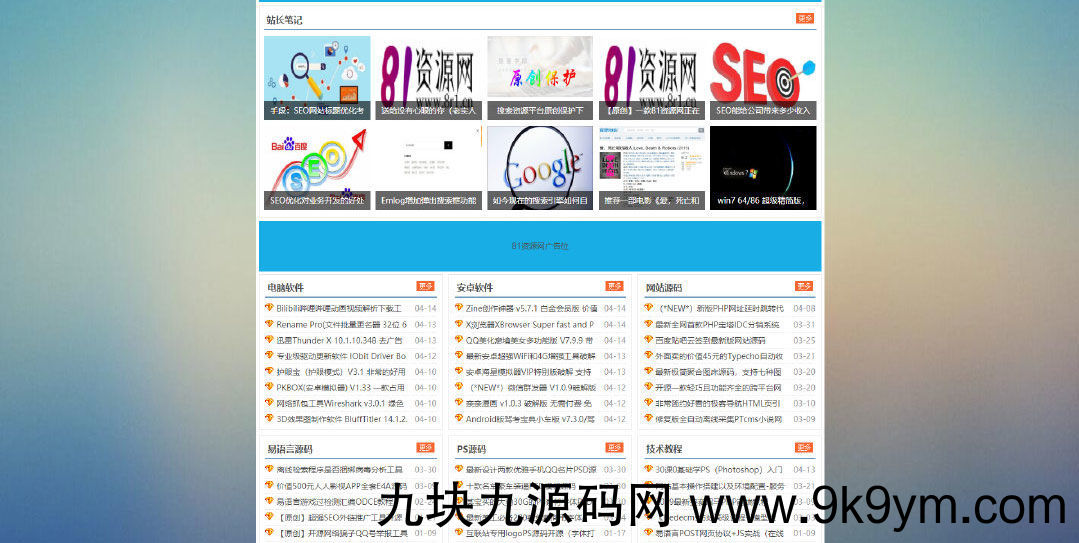Show more in the 技术教程 section
1079x543 pixels.
(804, 448)
